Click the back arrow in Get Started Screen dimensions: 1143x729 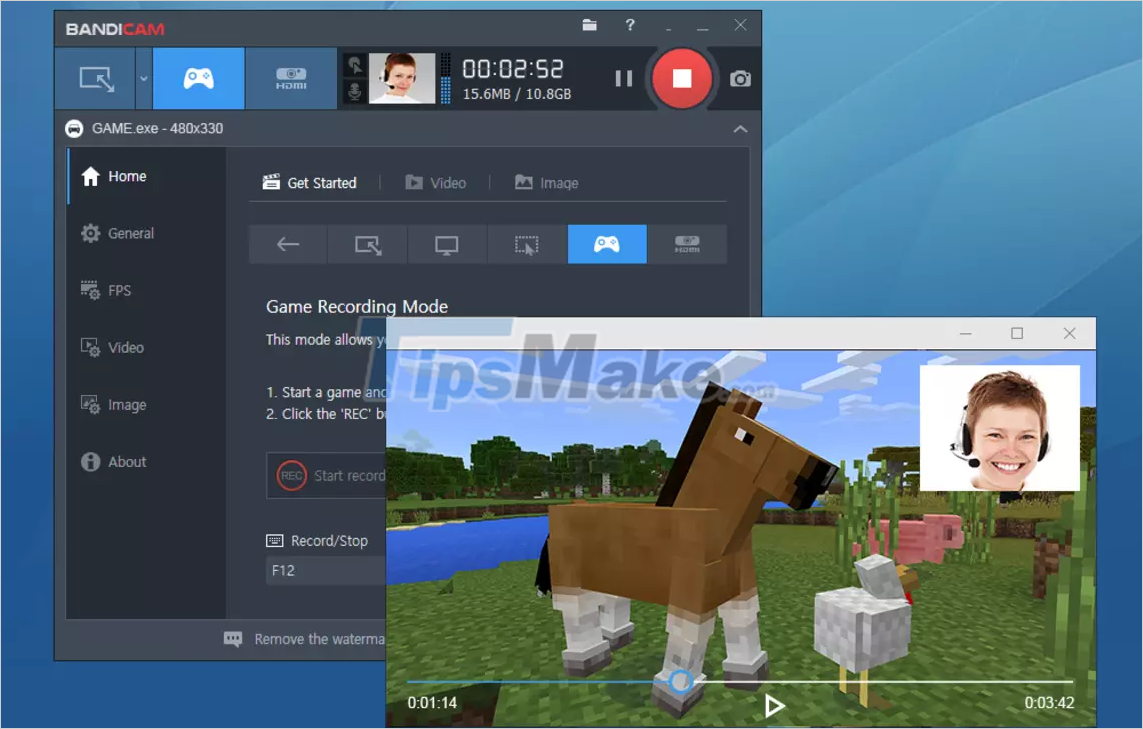[287, 244]
